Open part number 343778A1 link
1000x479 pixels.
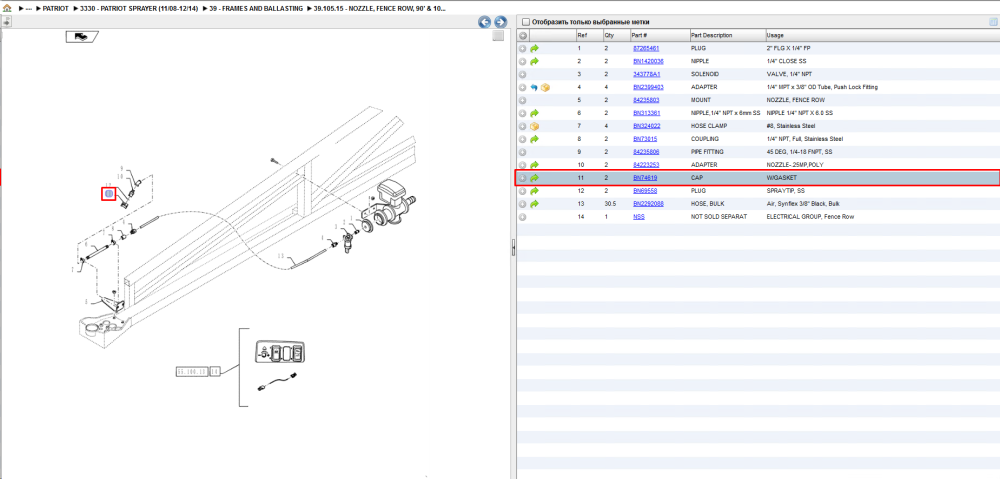pyautogui.click(x=647, y=74)
